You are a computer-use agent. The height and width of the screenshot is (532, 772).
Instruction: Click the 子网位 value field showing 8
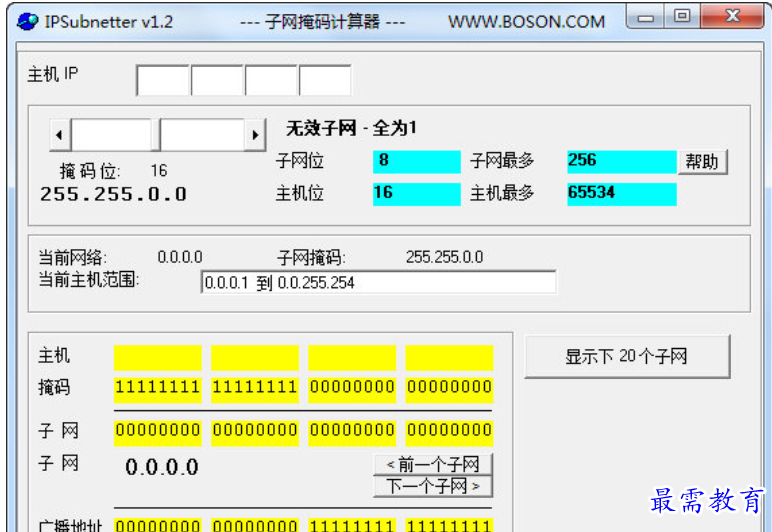(x=417, y=162)
